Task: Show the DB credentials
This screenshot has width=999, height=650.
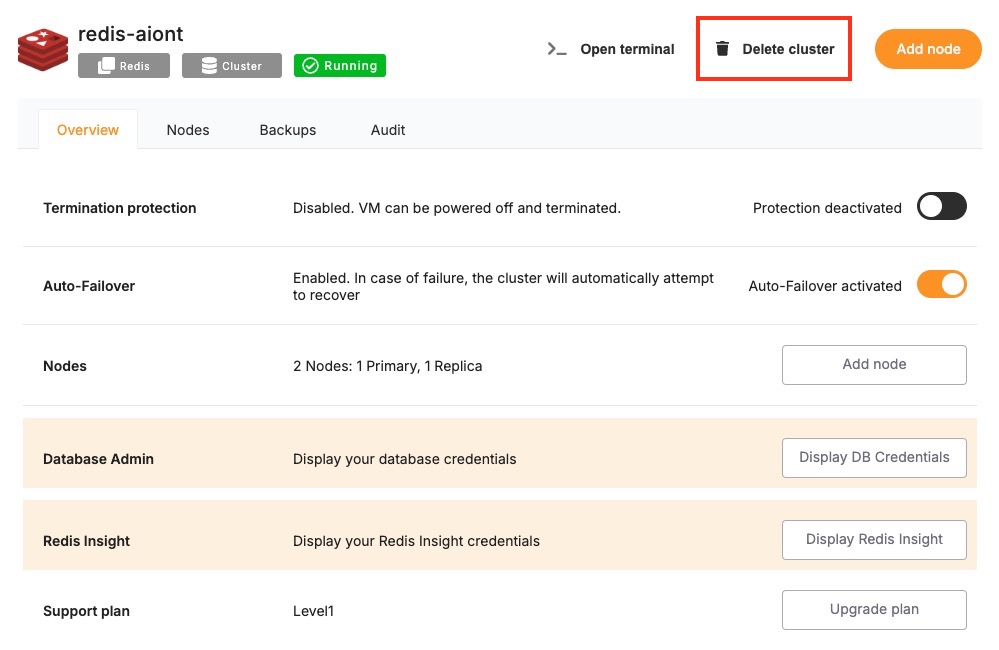Action: (874, 458)
